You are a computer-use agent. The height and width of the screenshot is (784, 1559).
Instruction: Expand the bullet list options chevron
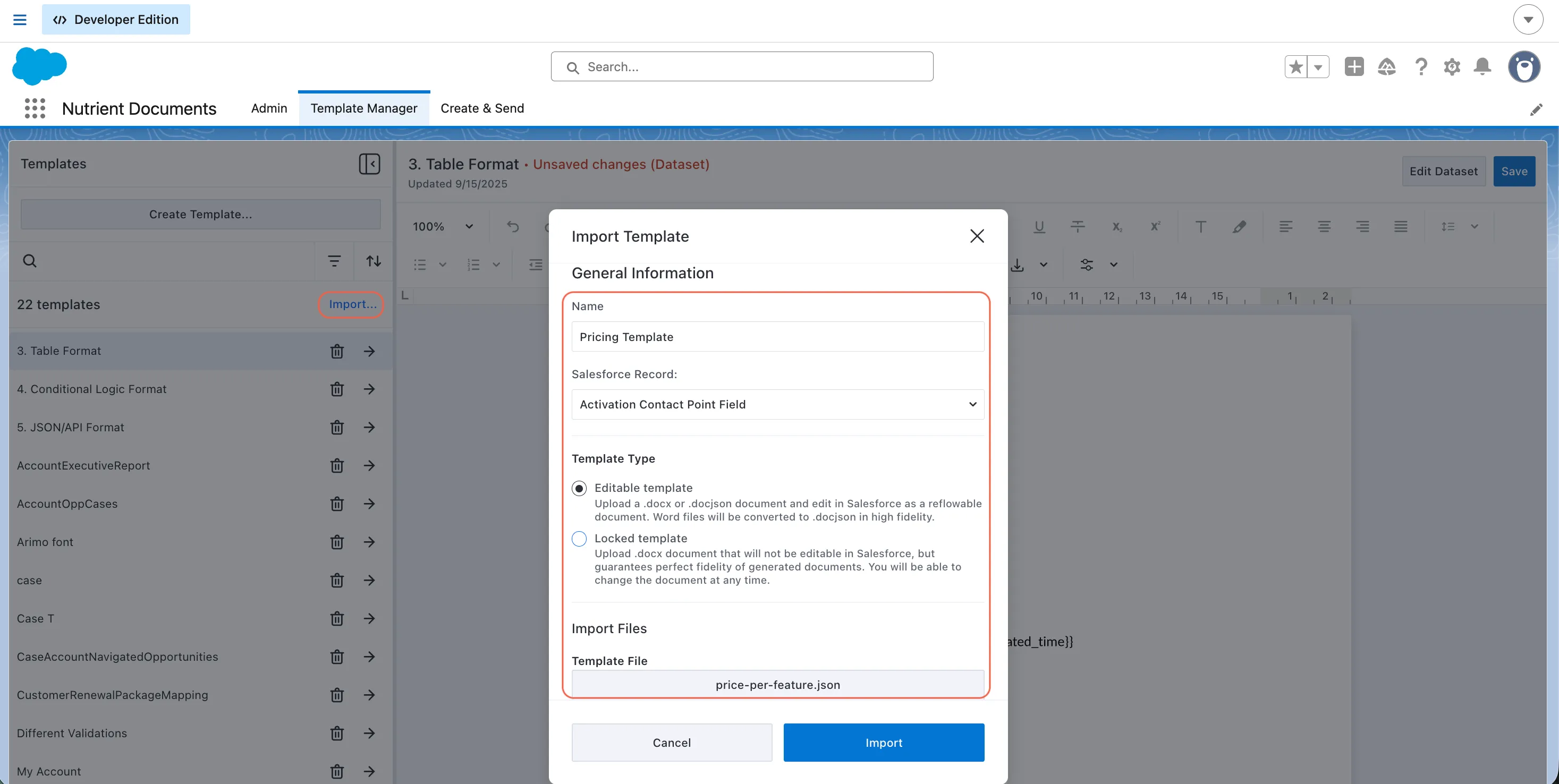(x=443, y=265)
